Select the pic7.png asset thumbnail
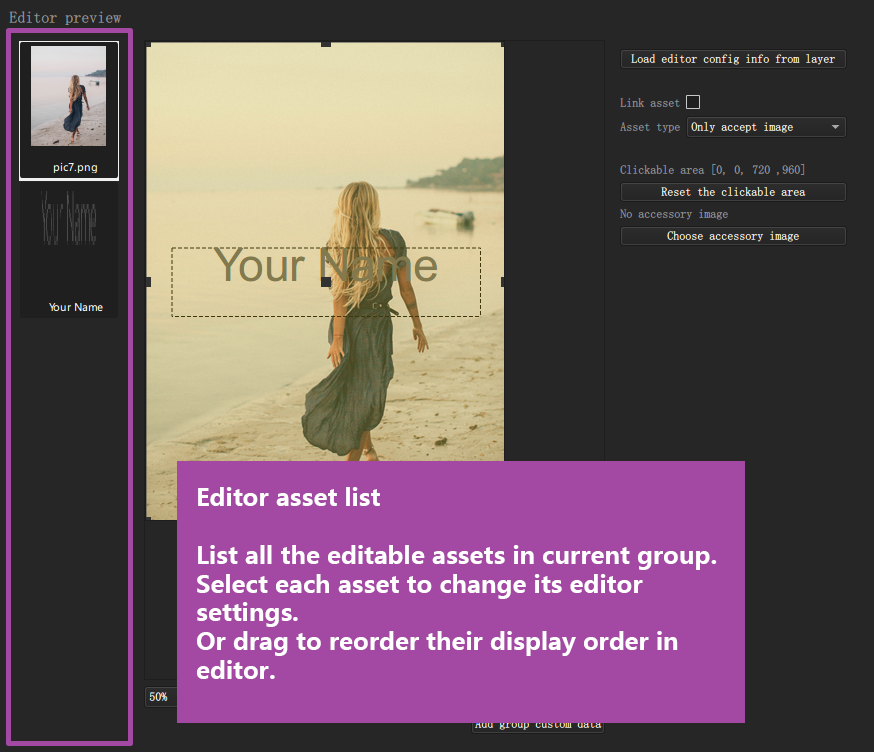Viewport: 874px width, 752px height. click(69, 110)
